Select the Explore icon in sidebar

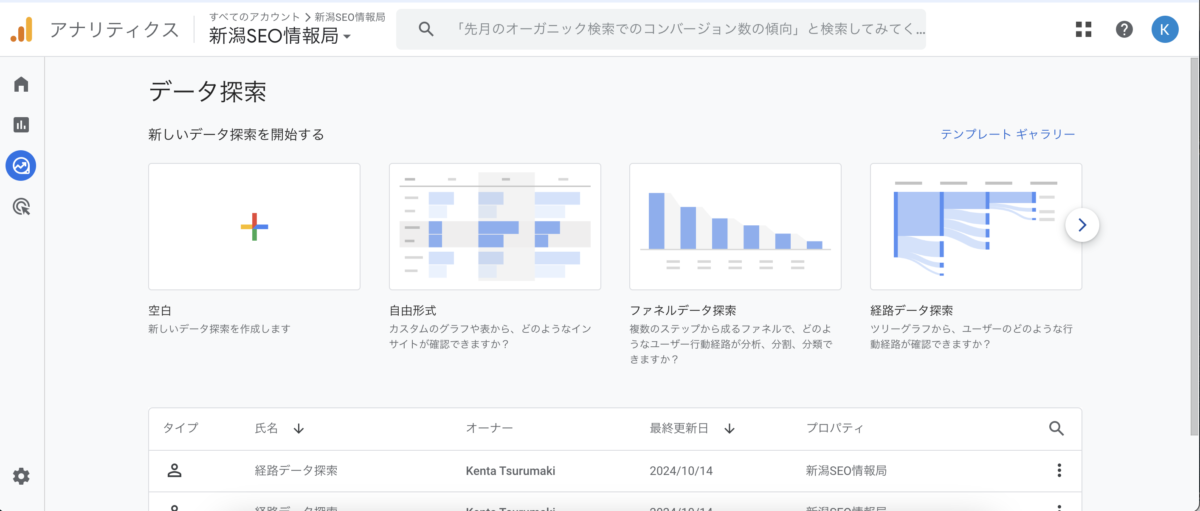(x=21, y=165)
